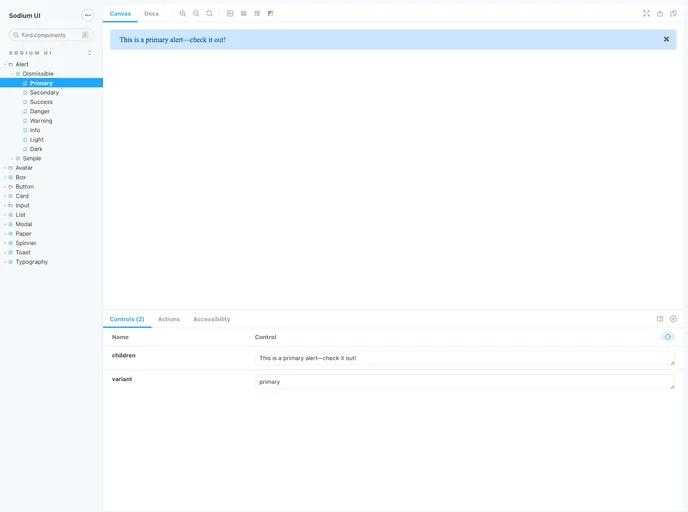
Task: Expand the Modal component
Action: pos(24,224)
